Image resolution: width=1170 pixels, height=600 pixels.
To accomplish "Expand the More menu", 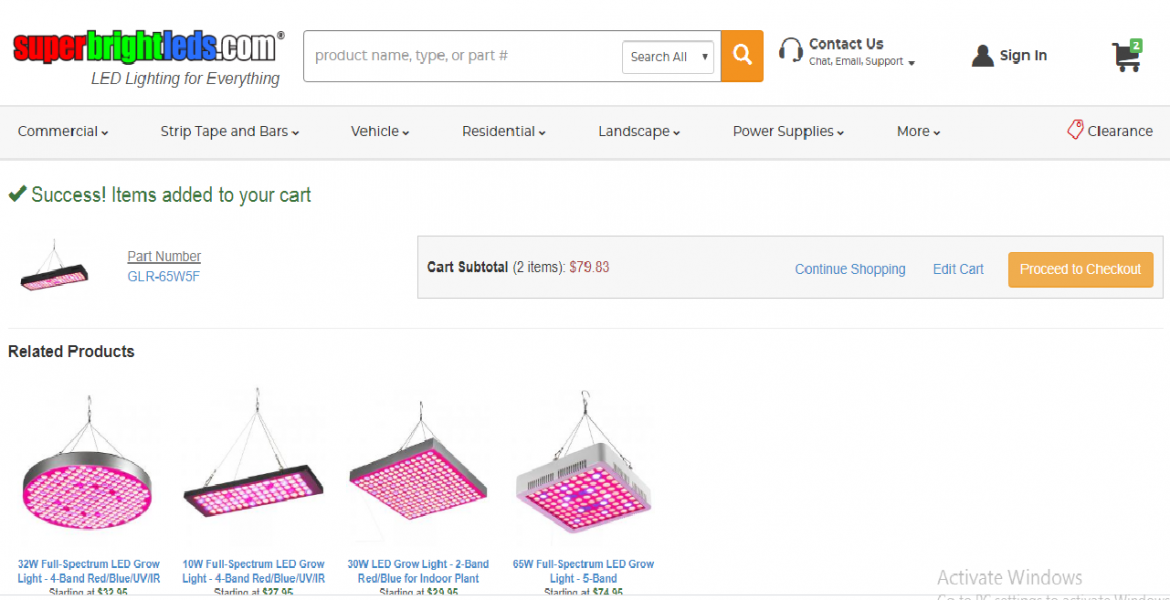I will click(918, 131).
